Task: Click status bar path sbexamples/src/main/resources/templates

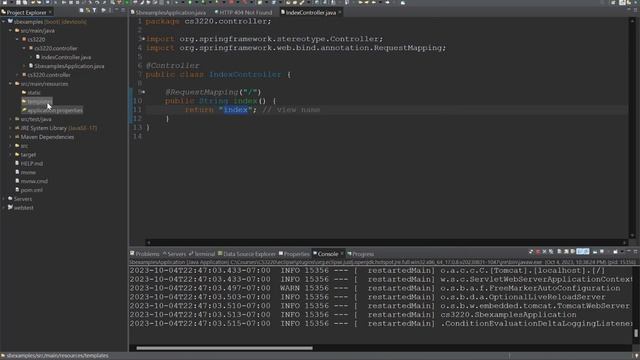Action: [x=57, y=356]
